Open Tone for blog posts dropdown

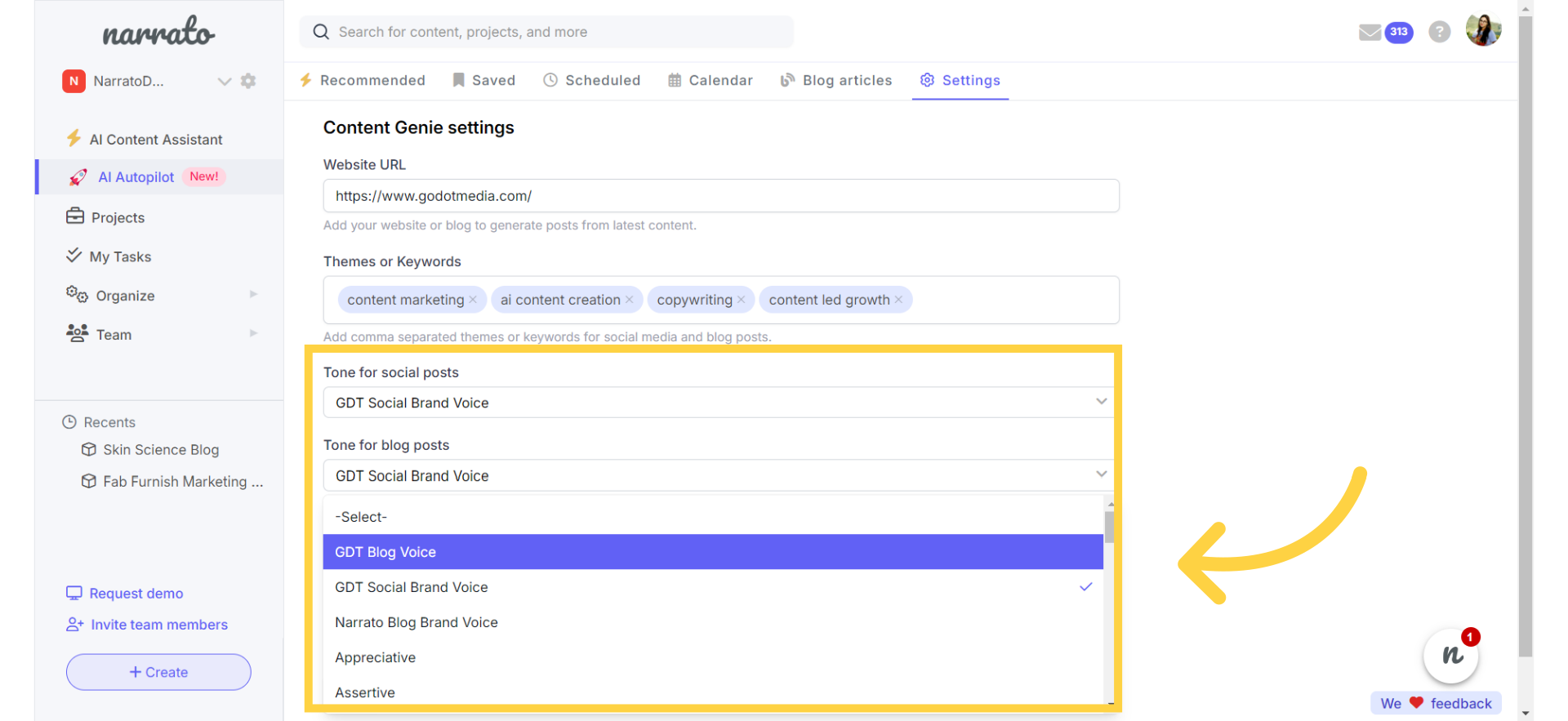point(719,475)
